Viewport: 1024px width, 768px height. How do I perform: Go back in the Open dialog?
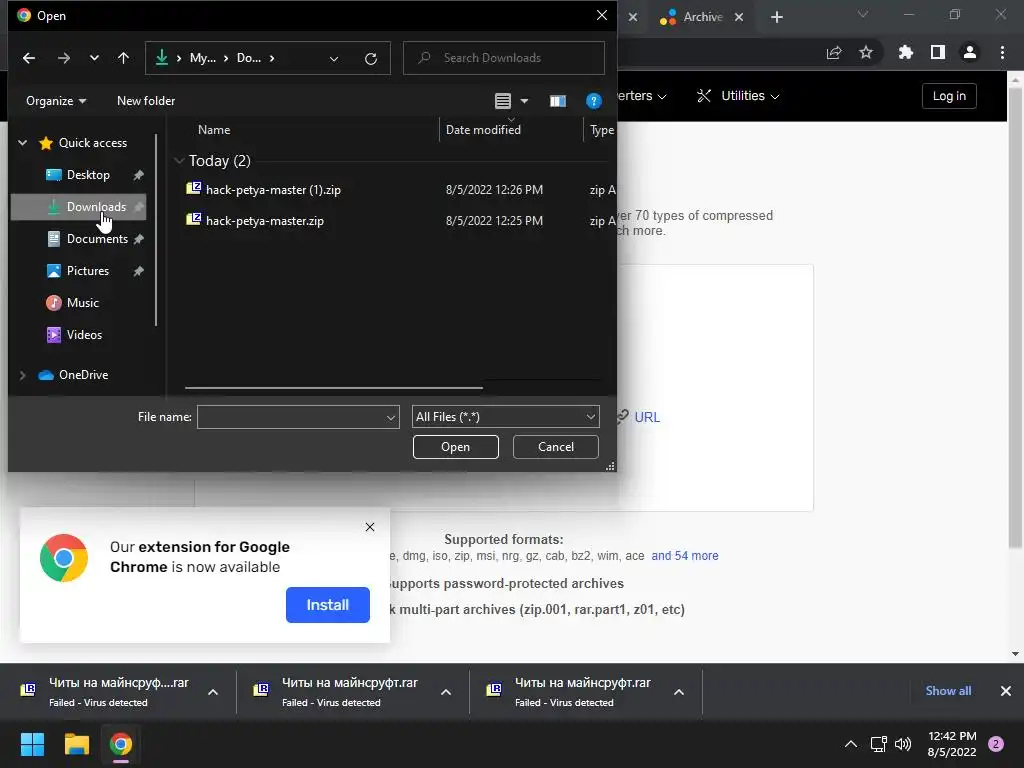29,58
